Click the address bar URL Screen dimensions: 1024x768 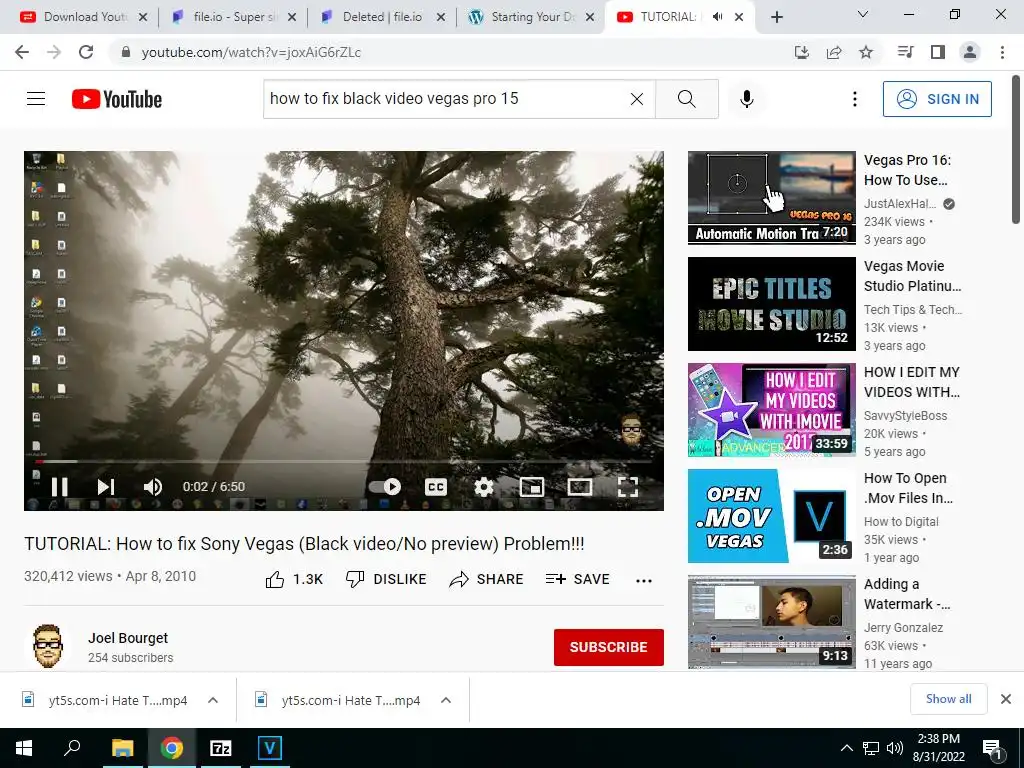click(251, 52)
